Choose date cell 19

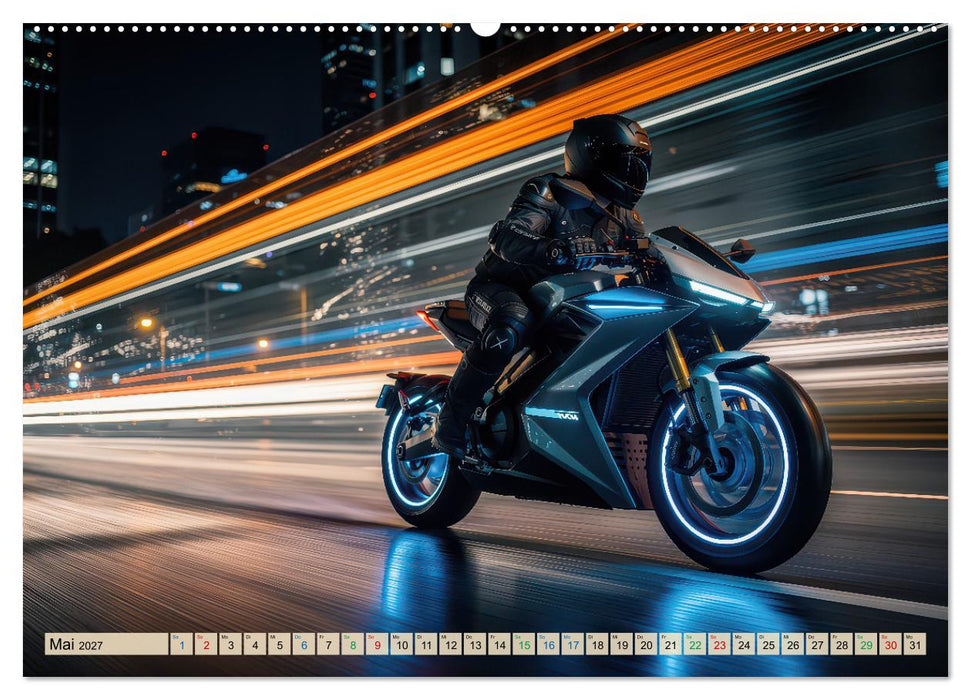point(622,644)
